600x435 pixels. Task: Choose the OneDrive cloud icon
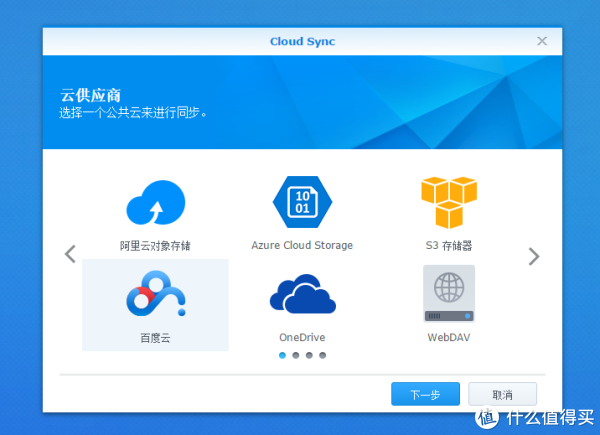(301, 295)
